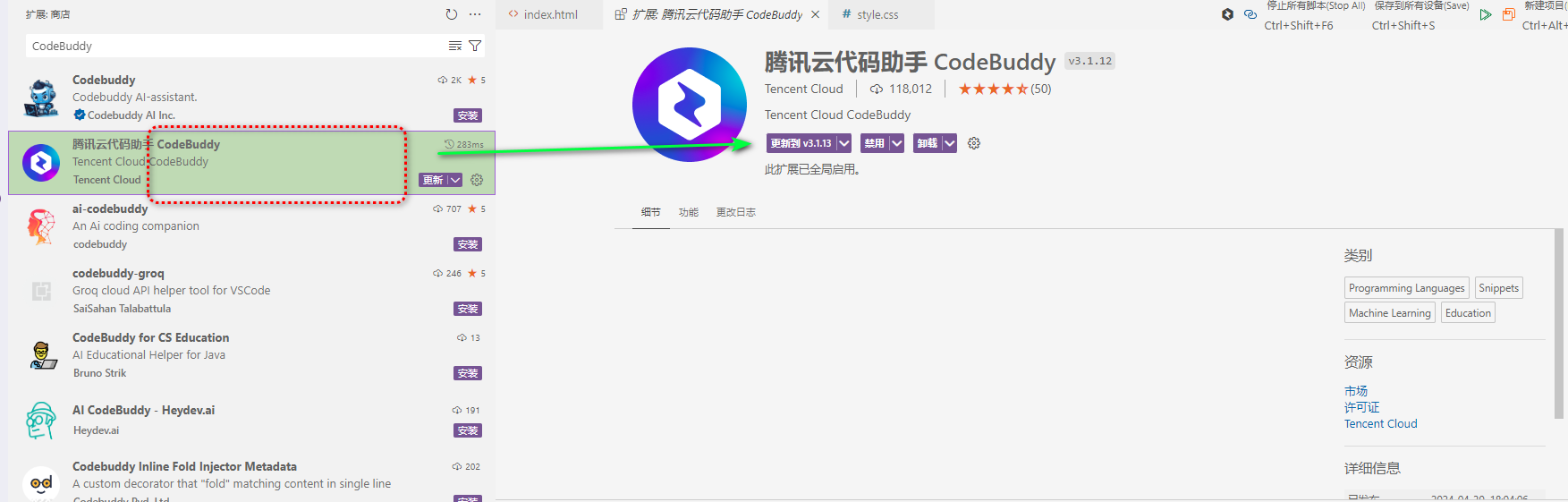Switch to the 细节 details tab

[650, 212]
